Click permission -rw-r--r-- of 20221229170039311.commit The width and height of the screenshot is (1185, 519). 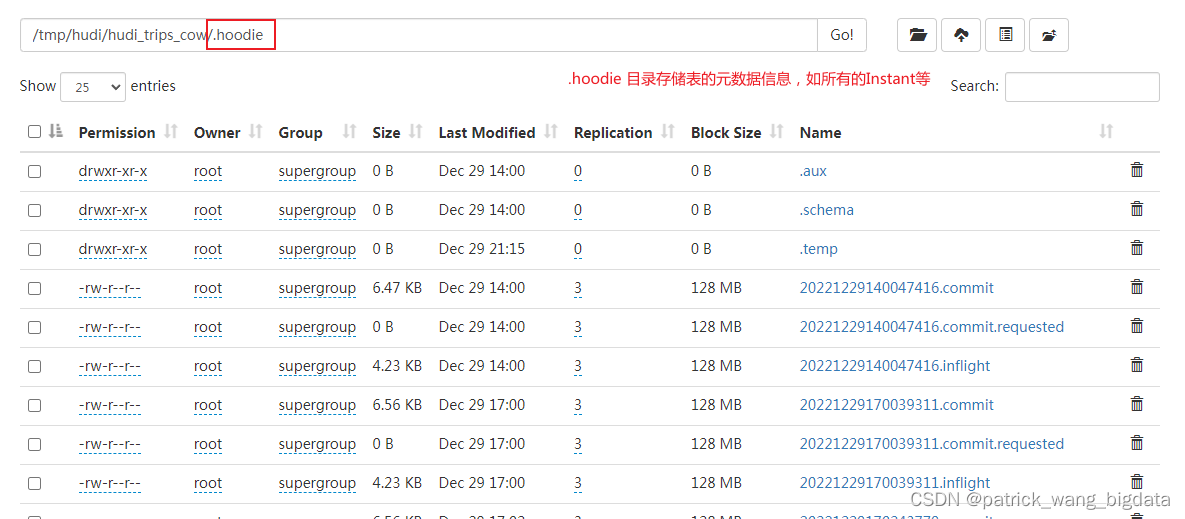pos(110,405)
